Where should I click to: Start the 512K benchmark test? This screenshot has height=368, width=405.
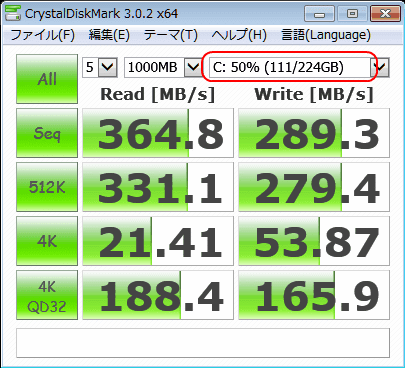[47, 187]
